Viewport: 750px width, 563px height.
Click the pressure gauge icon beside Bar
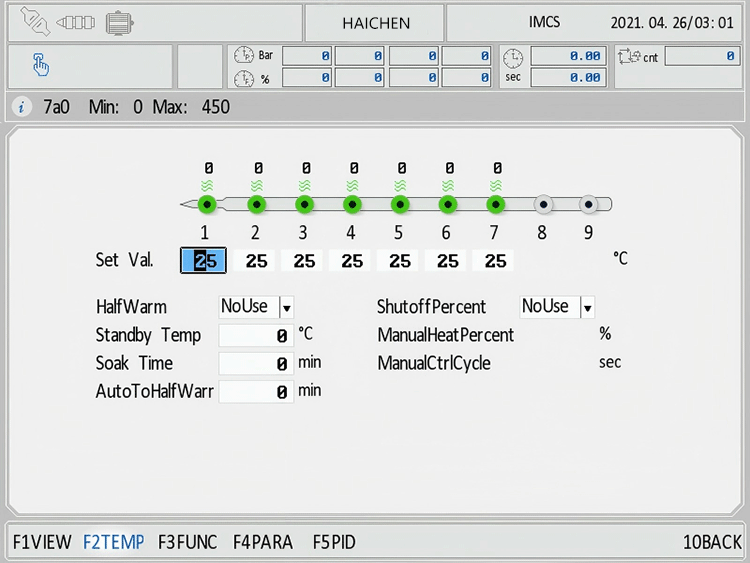pos(243,55)
